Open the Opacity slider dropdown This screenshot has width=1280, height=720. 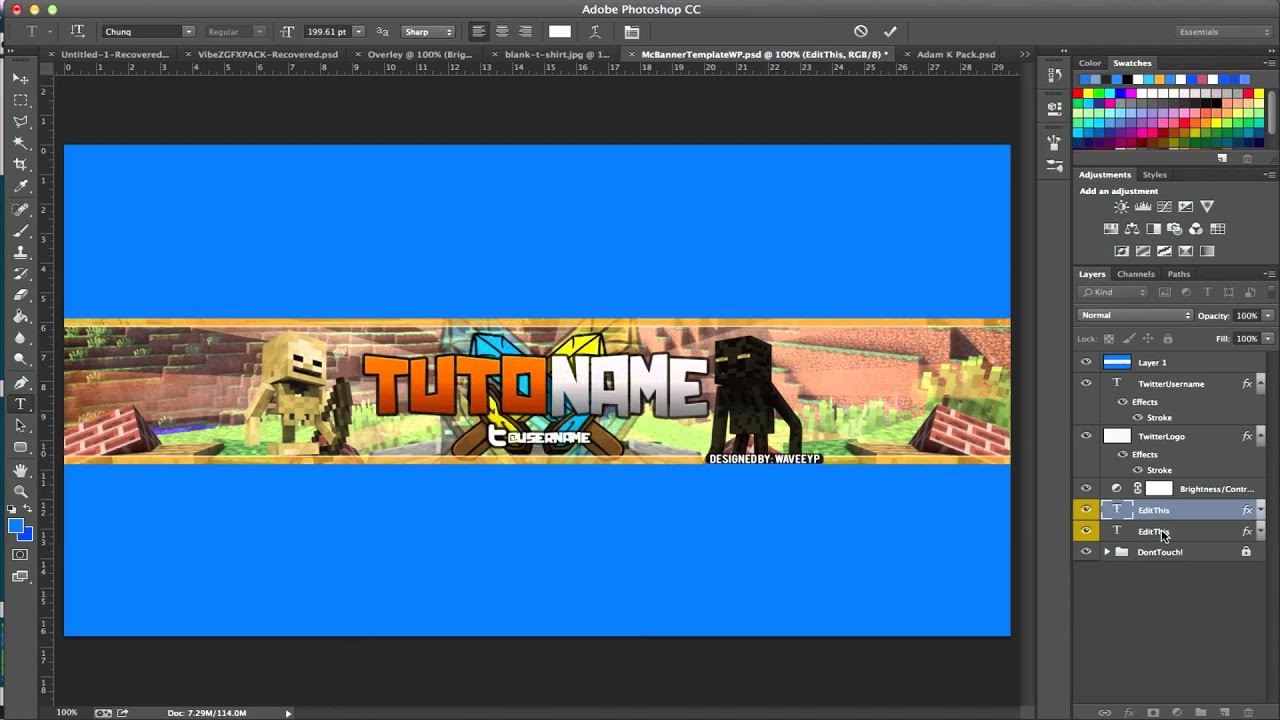tap(1267, 316)
